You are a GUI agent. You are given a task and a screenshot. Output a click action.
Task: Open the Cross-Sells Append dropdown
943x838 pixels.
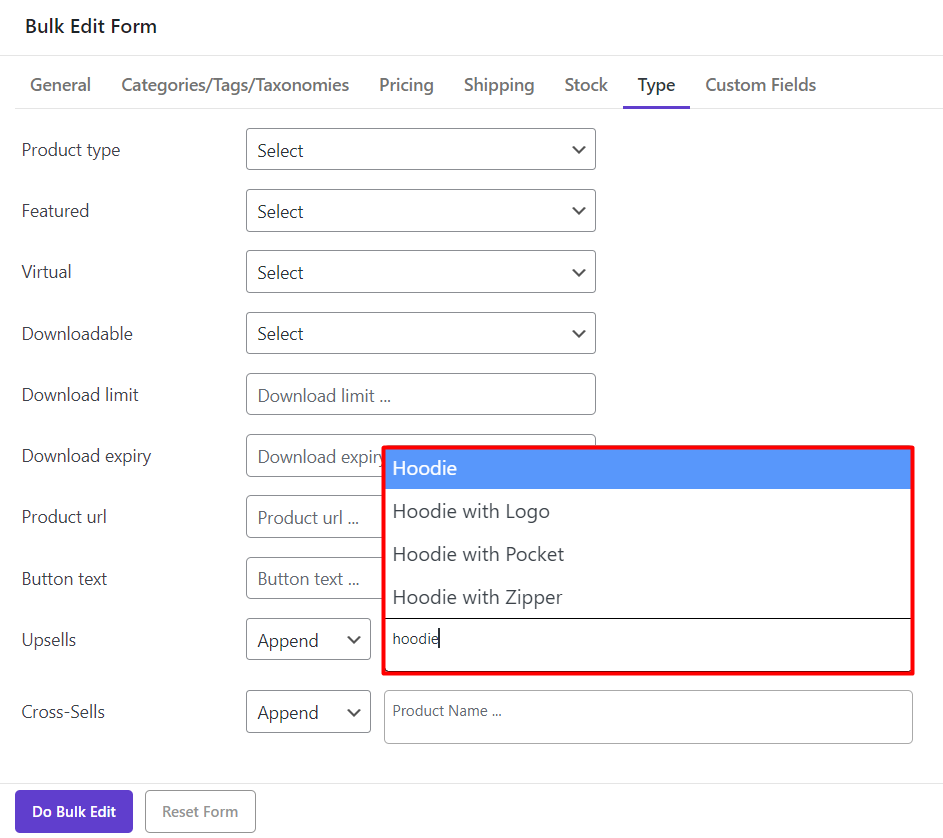(308, 712)
